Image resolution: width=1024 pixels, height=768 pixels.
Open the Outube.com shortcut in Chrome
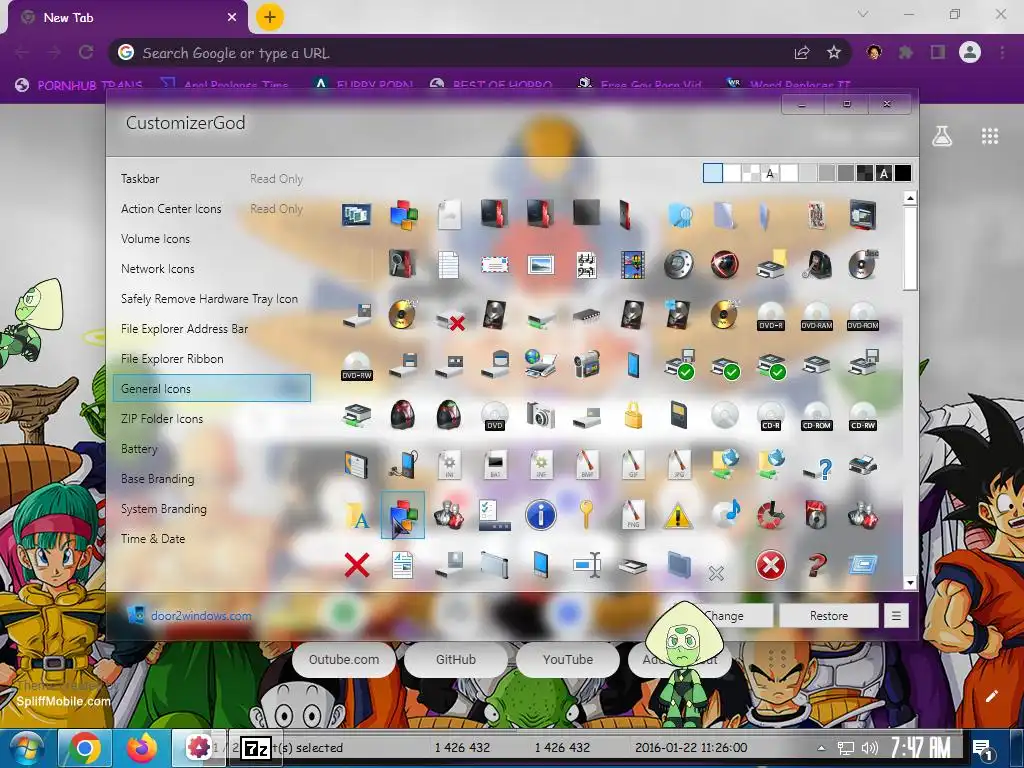344,660
